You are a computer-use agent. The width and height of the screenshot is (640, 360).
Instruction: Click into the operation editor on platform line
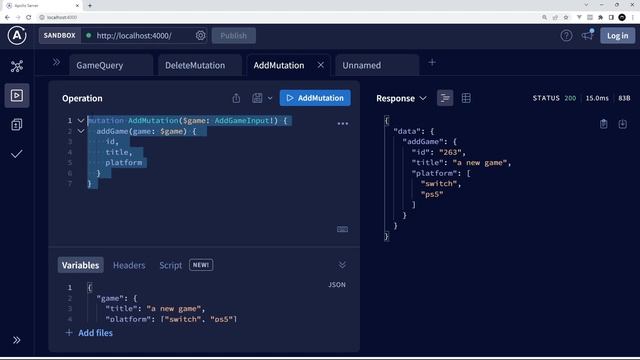coord(124,162)
